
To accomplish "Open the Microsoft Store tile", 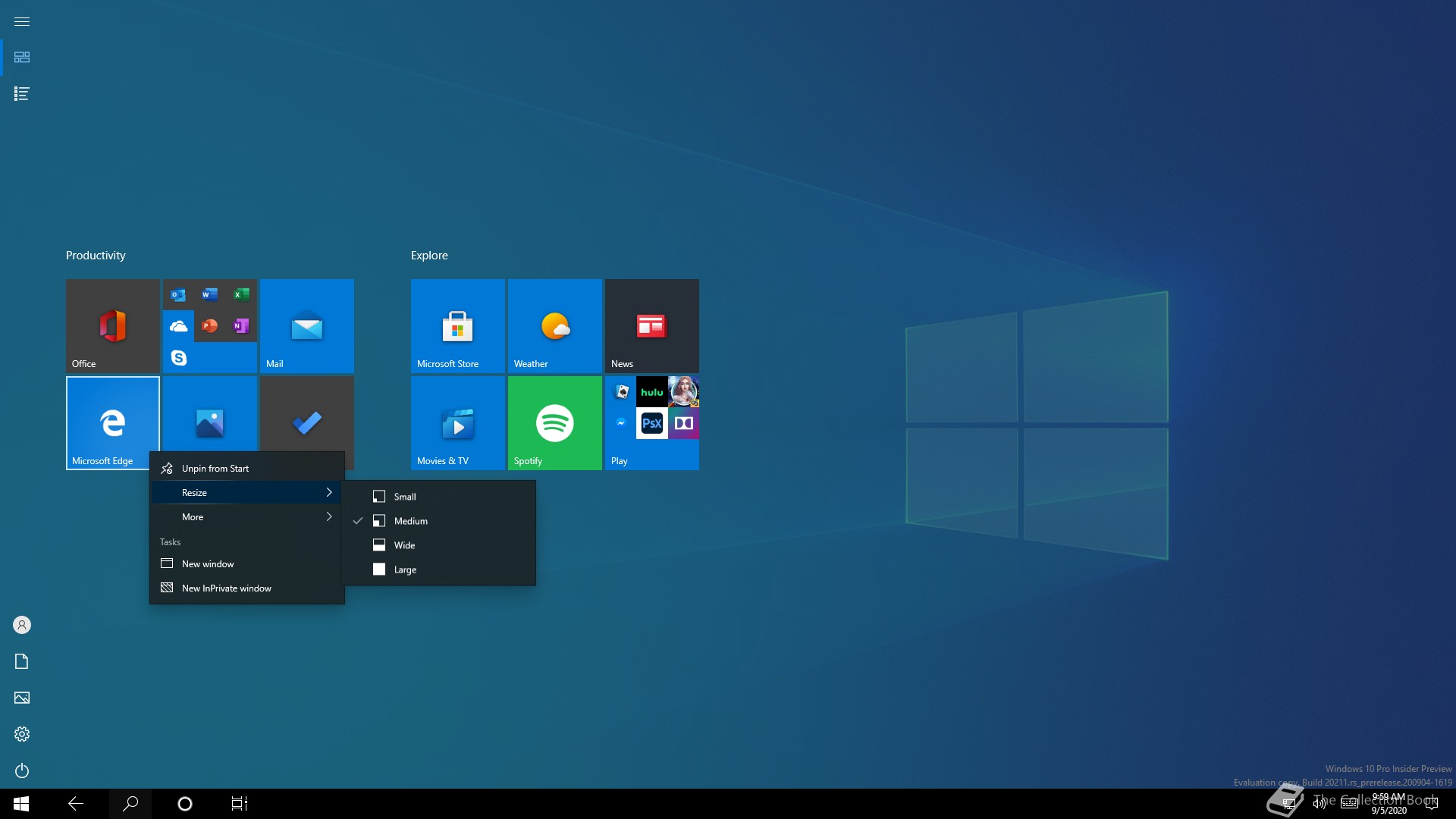I will 458,326.
